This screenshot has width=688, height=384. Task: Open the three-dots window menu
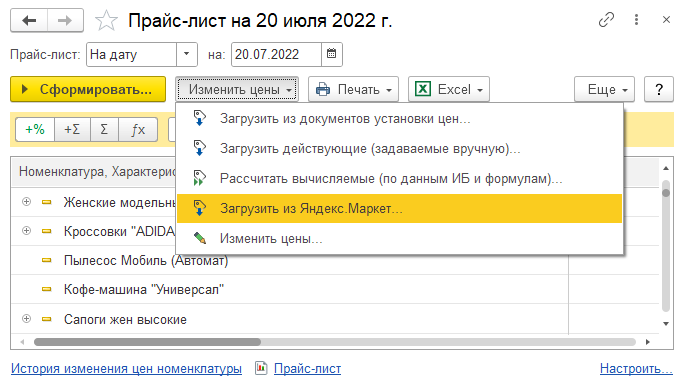[x=636, y=20]
